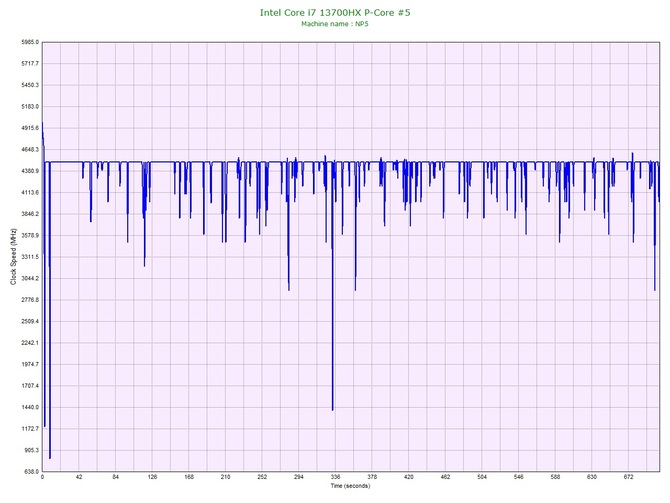Click the x-axis tick label 84
The height and width of the screenshot is (503, 670).
point(115,477)
